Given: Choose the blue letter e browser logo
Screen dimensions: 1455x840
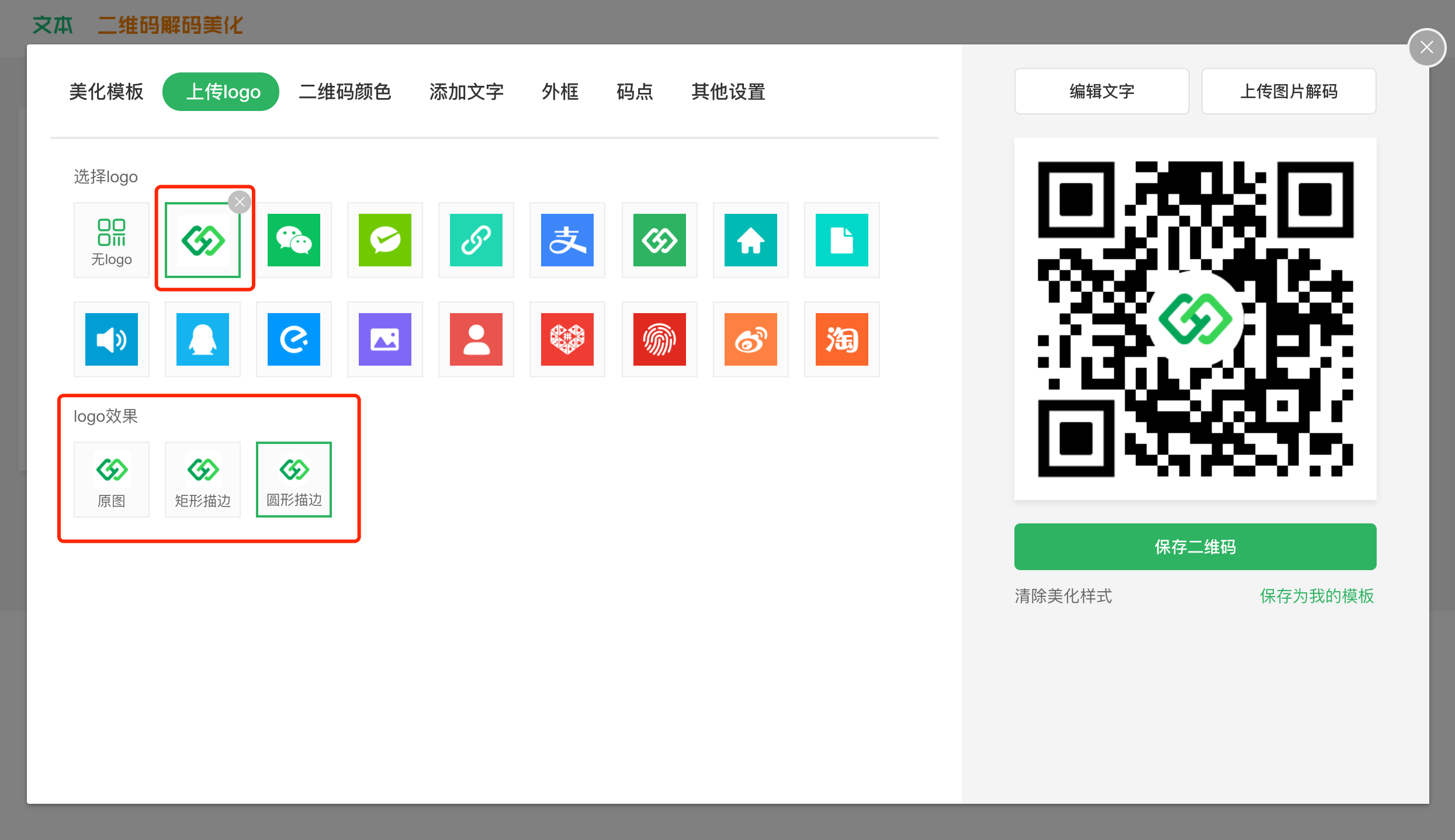Looking at the screenshot, I should (294, 339).
